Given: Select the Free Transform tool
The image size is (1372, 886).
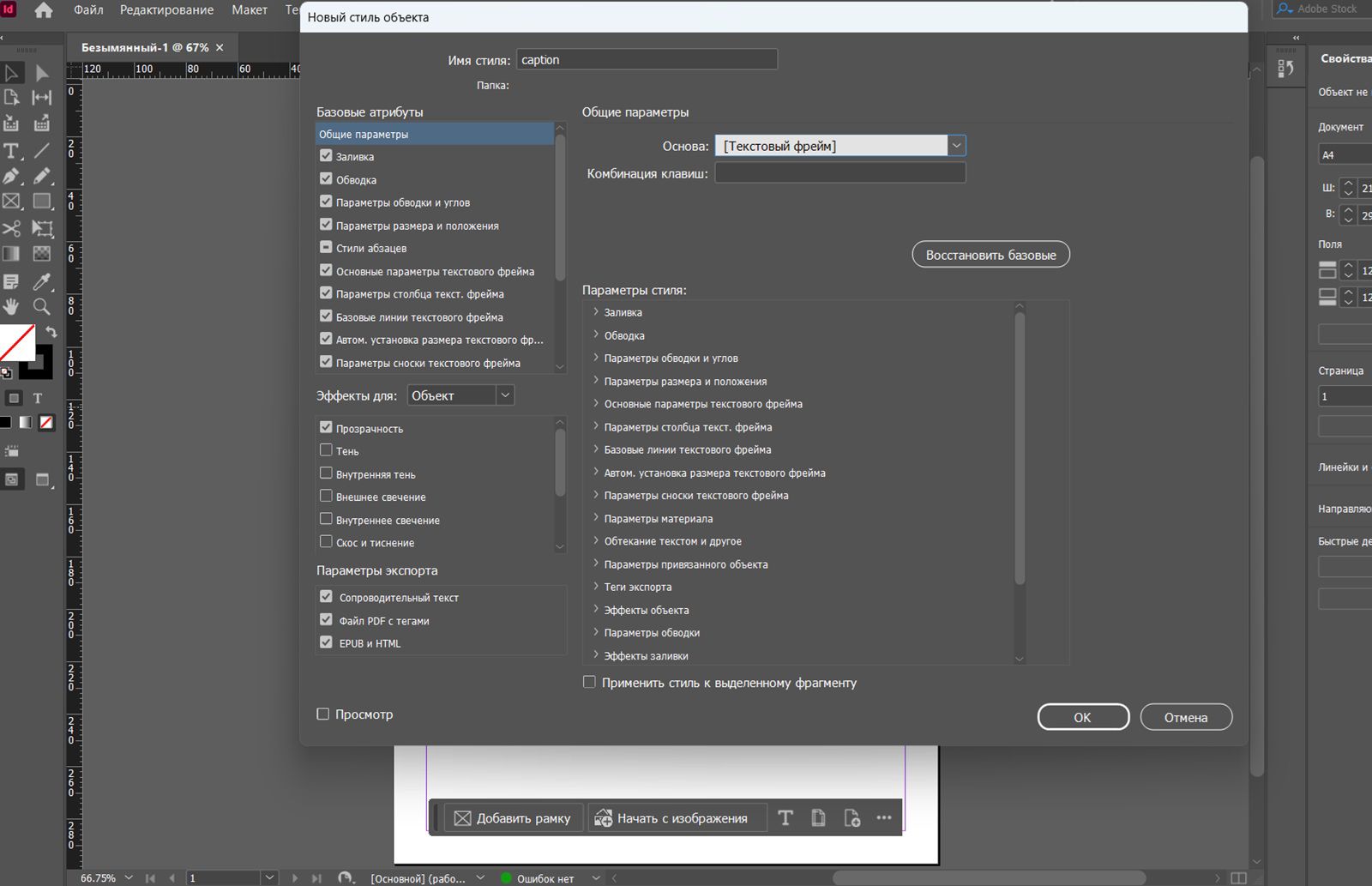Looking at the screenshot, I should [x=41, y=228].
